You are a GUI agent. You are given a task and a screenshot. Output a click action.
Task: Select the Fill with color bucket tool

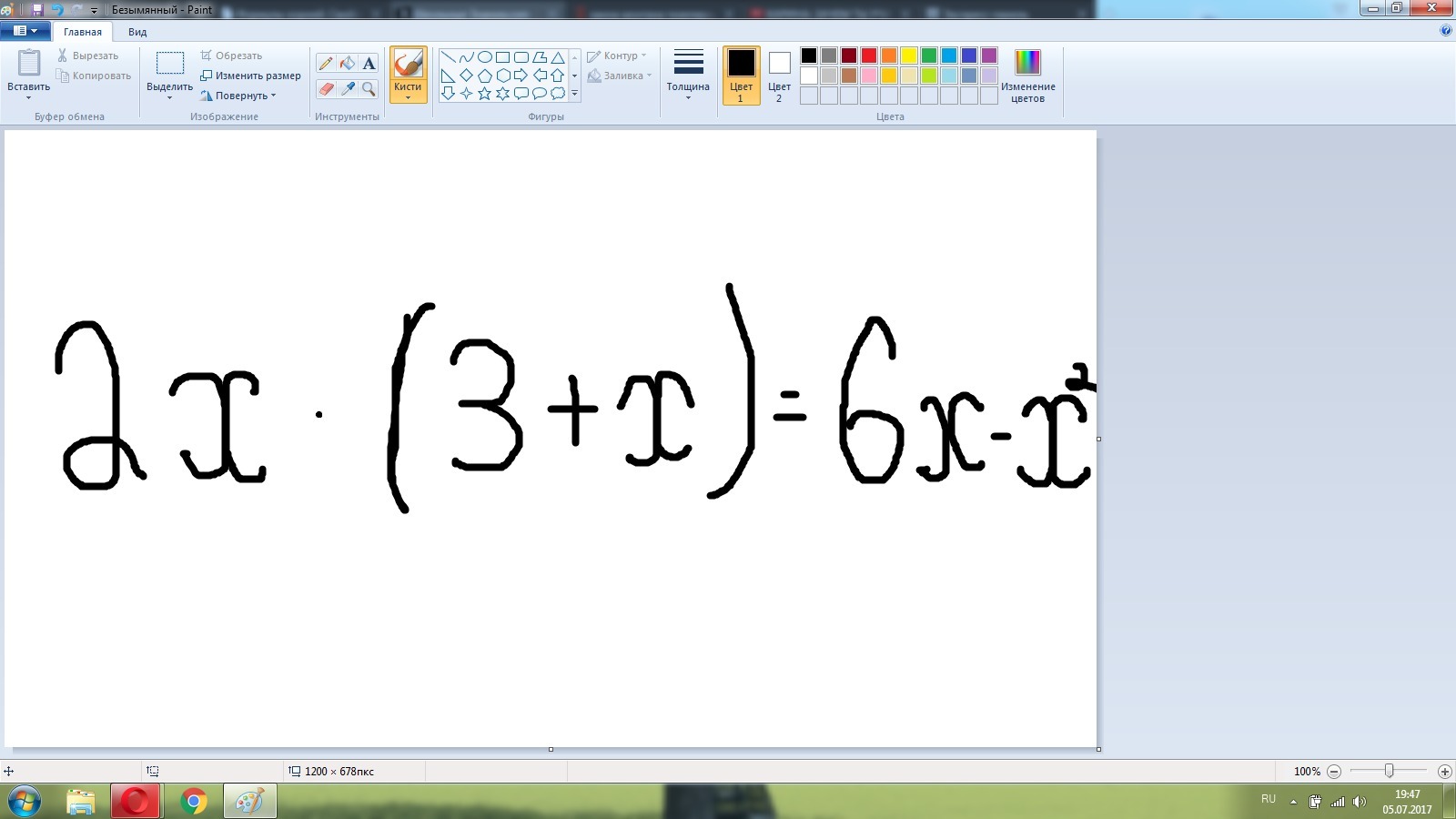348,64
